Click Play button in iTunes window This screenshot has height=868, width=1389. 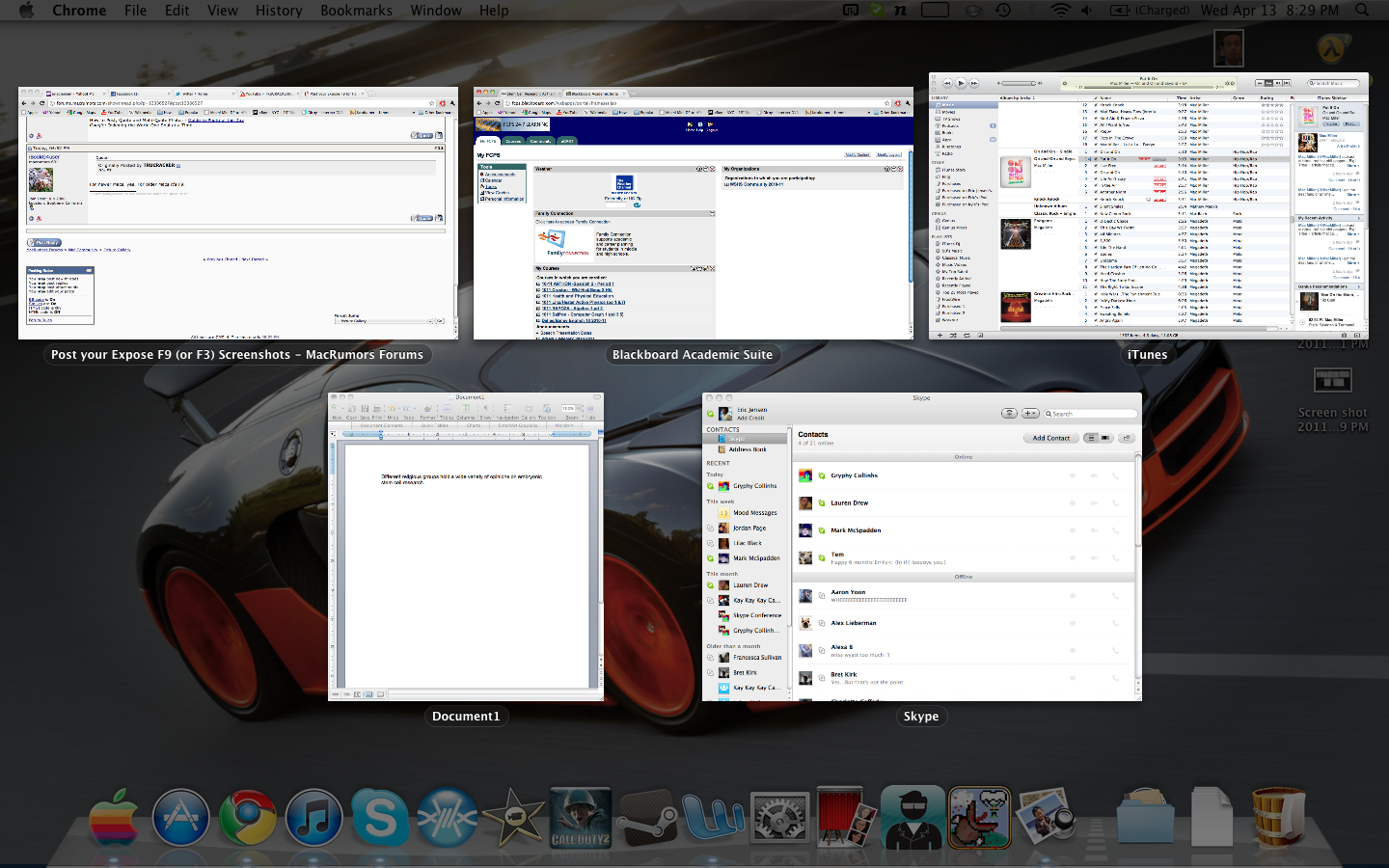(x=961, y=83)
